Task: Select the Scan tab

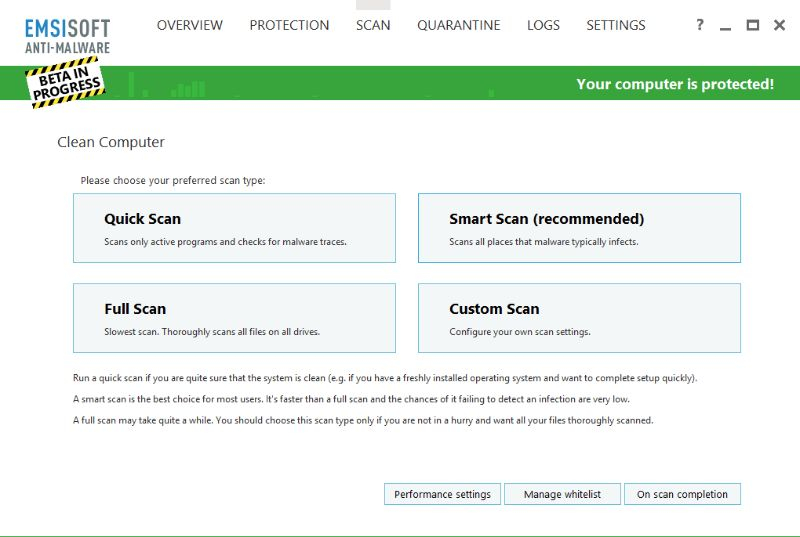Action: [373, 25]
